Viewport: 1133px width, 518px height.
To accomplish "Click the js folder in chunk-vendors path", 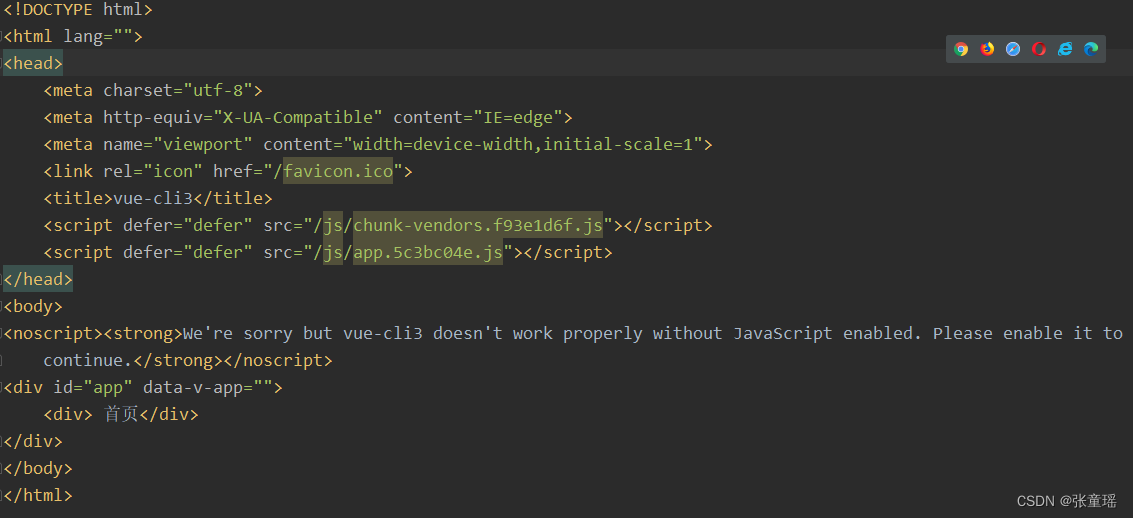I will click(x=332, y=225).
